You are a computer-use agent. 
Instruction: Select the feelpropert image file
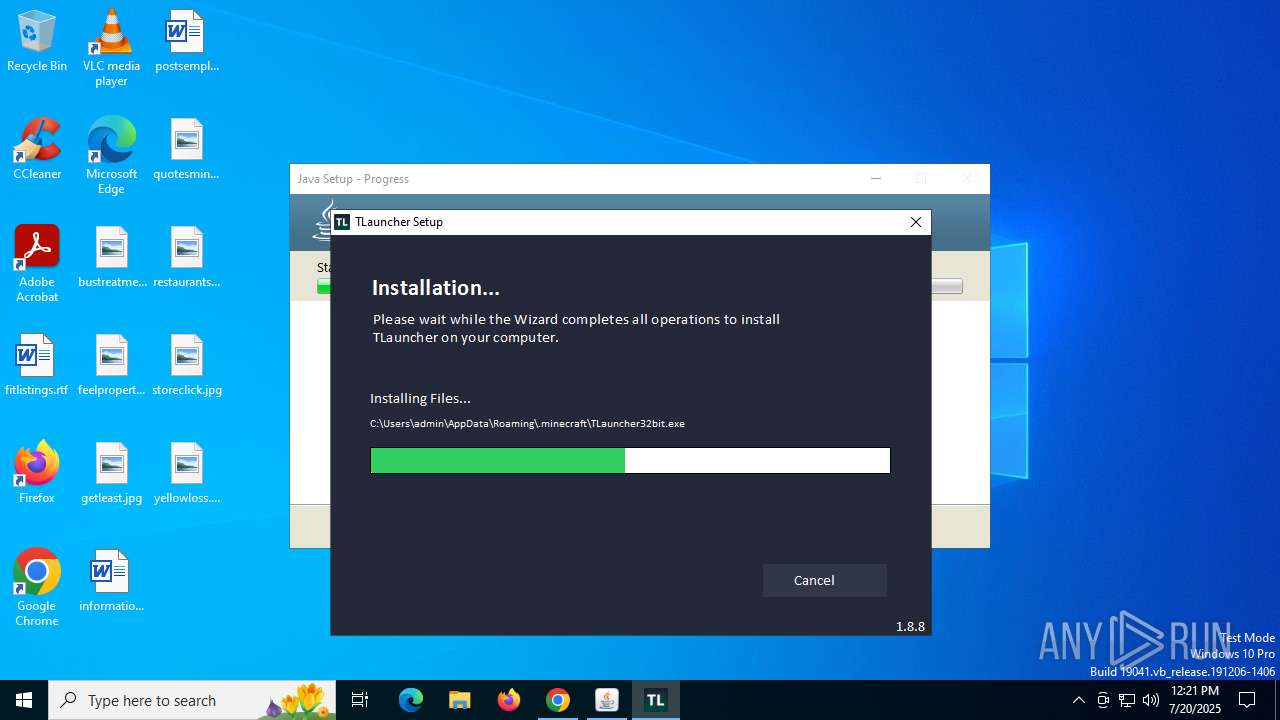111,366
